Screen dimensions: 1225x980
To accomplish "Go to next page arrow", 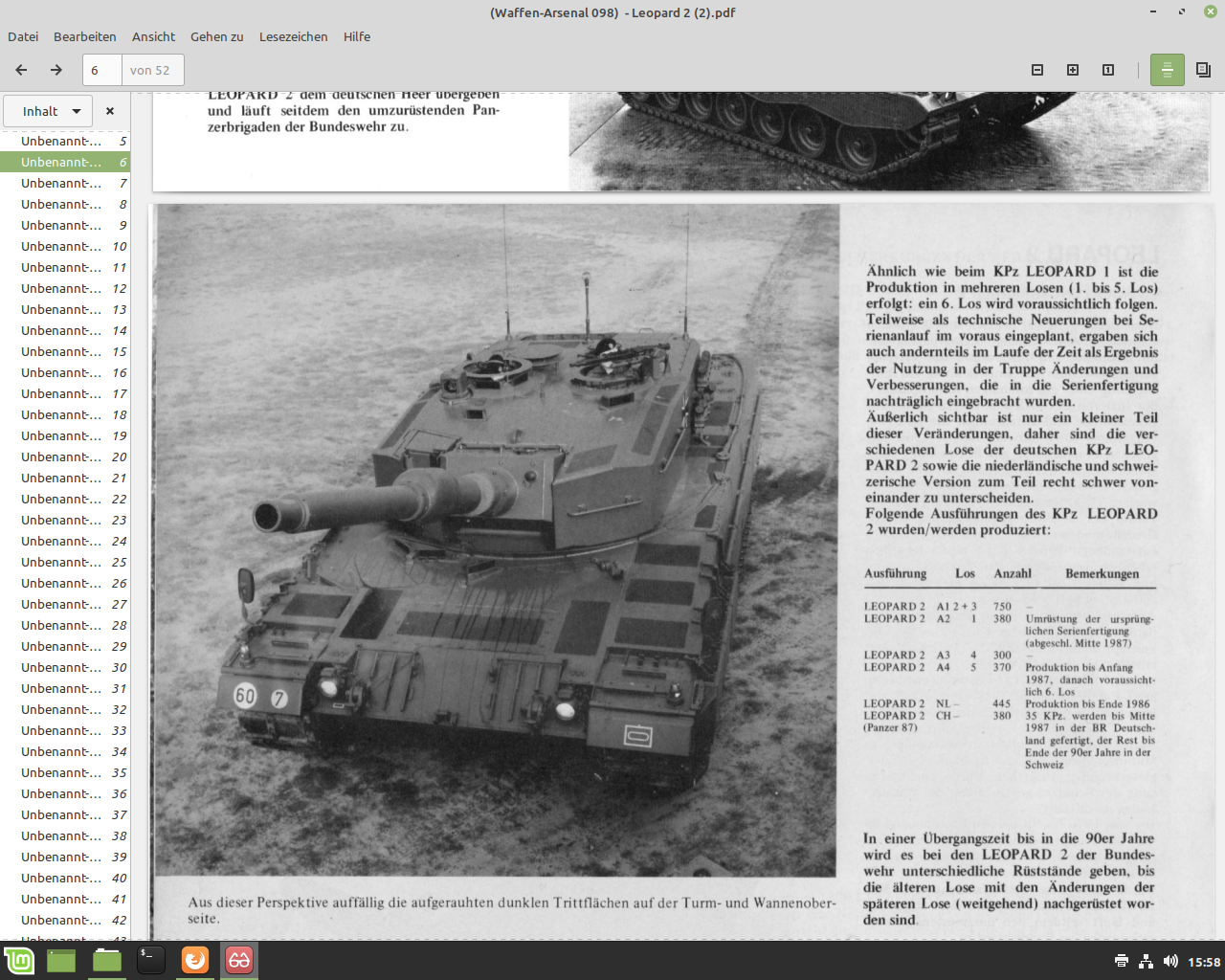I will (56, 70).
